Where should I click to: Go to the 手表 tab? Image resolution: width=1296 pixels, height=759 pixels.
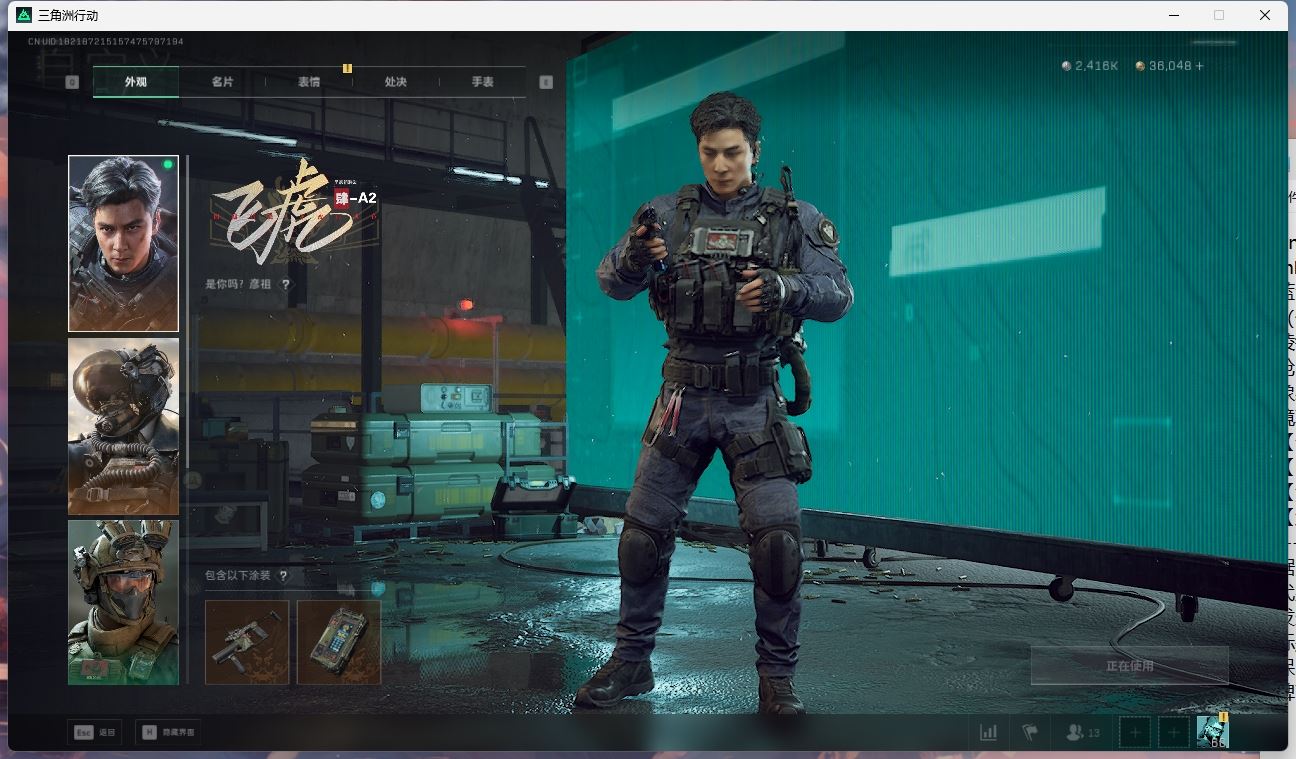pyautogui.click(x=483, y=82)
